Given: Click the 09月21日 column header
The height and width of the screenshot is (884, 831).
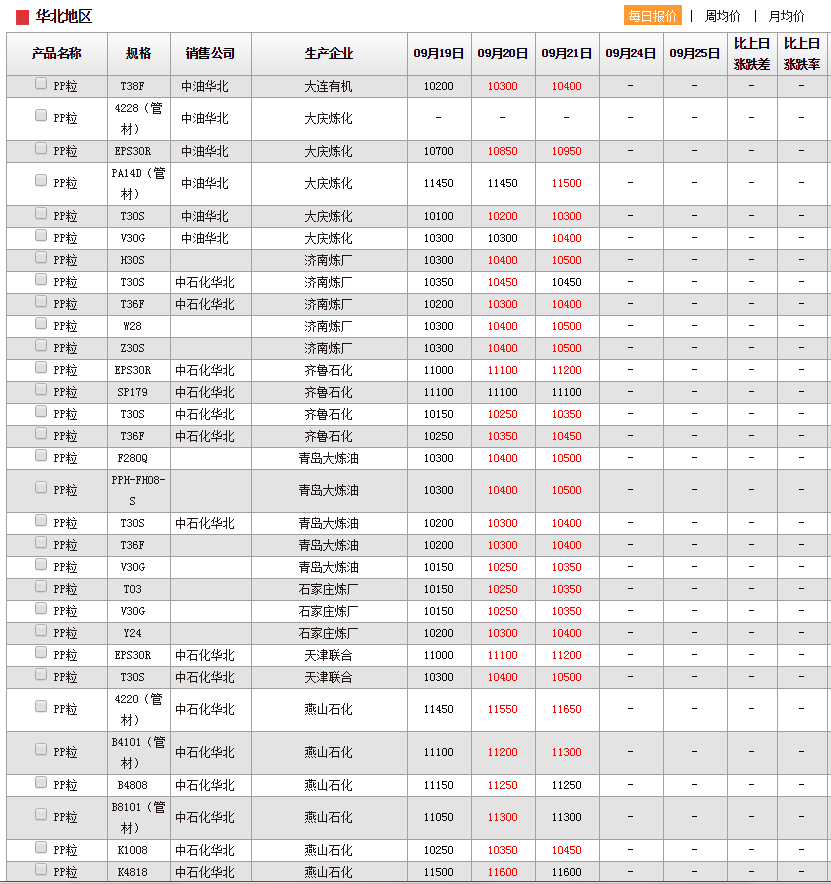Looking at the screenshot, I should click(567, 54).
